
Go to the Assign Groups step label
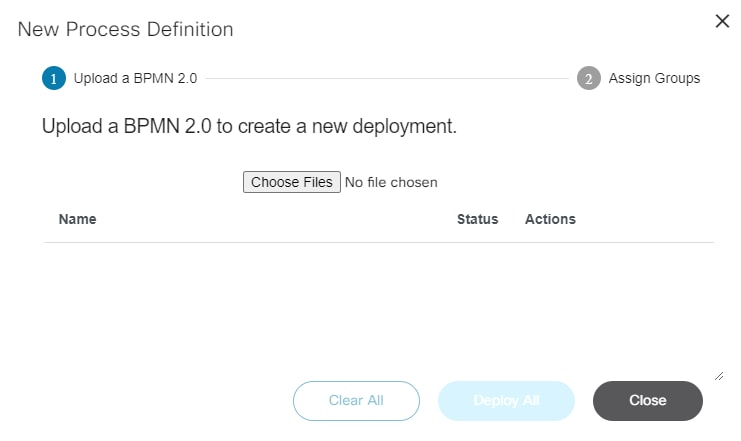(x=654, y=78)
